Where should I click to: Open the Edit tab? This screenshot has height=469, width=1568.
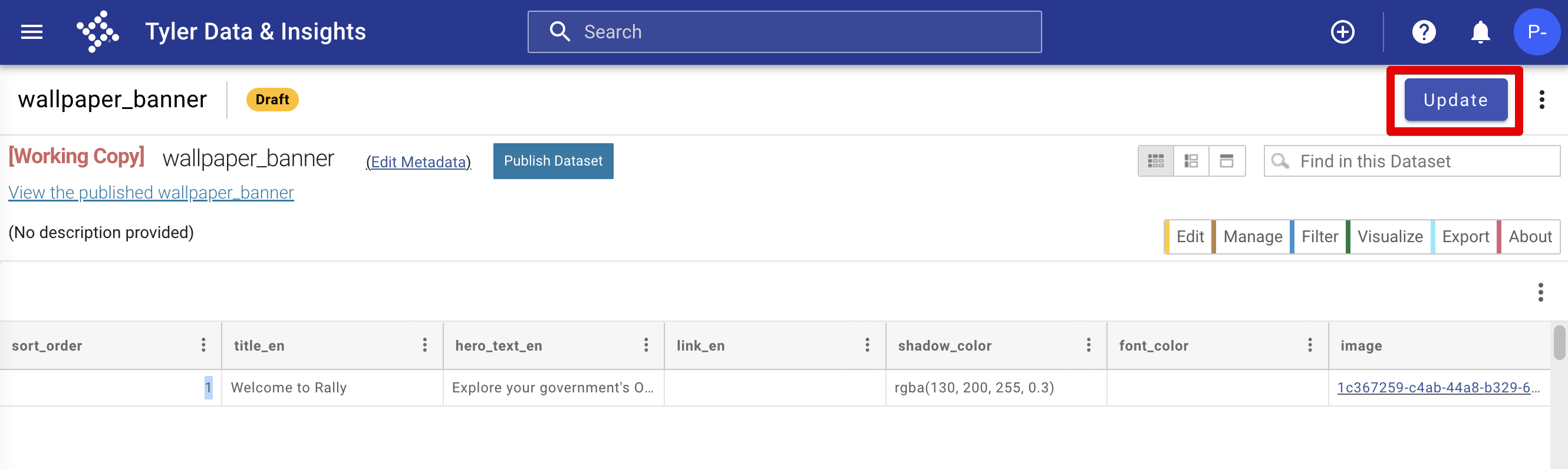tap(1189, 237)
